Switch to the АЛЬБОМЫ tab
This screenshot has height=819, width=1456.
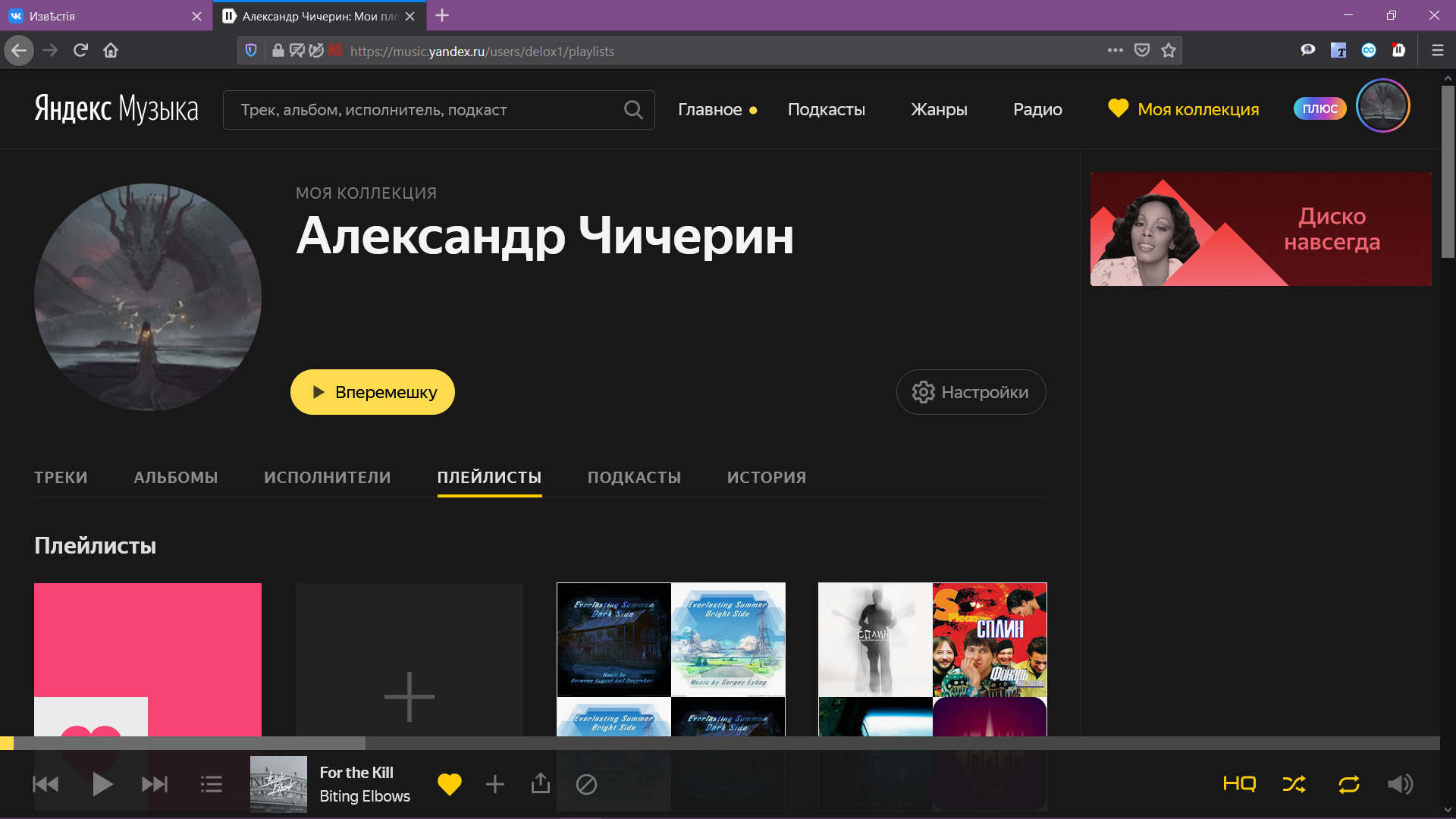(176, 478)
